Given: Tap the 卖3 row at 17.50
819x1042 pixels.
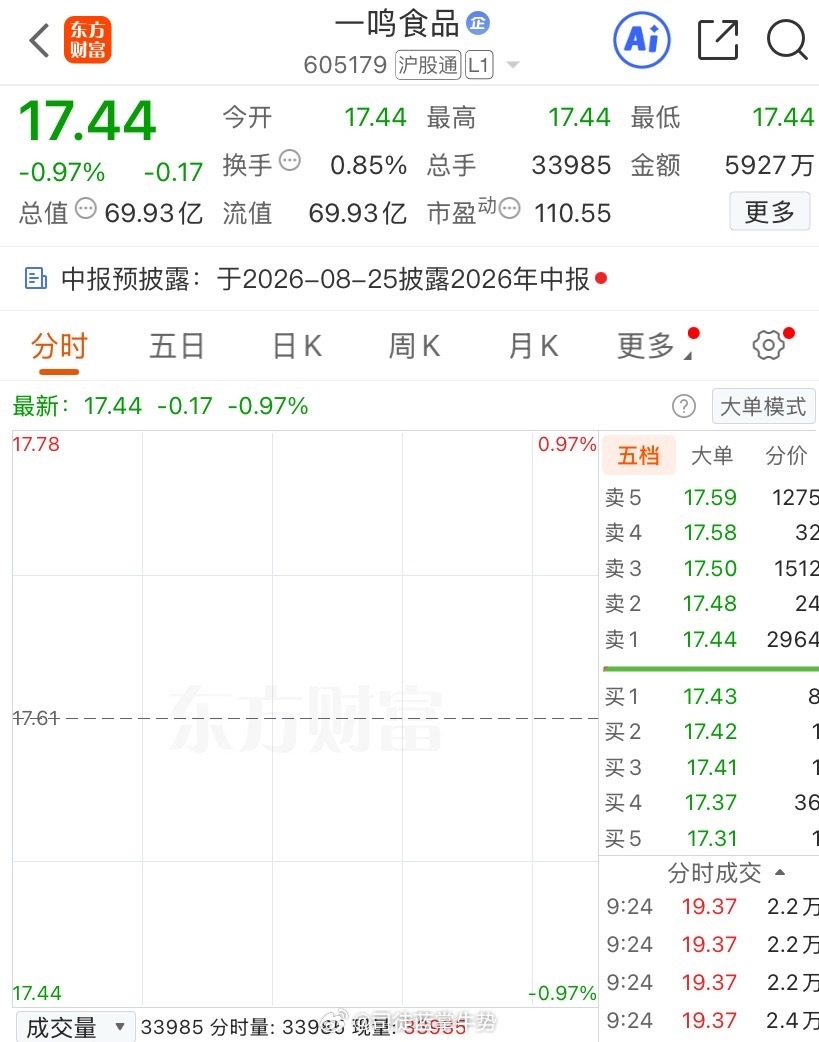Looking at the screenshot, I should tap(711, 568).
